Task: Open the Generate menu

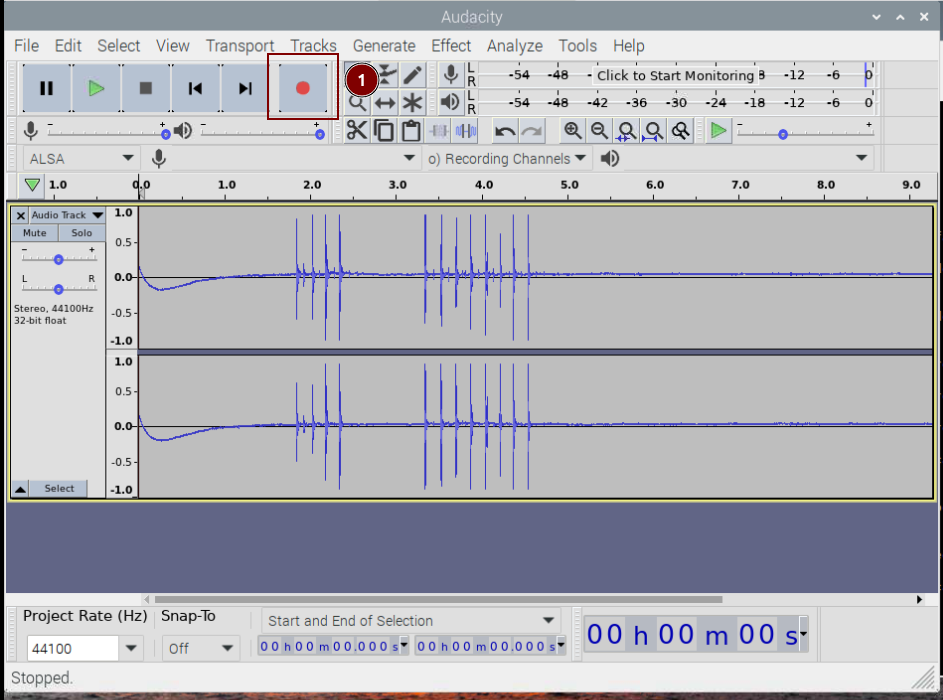Action: [384, 46]
